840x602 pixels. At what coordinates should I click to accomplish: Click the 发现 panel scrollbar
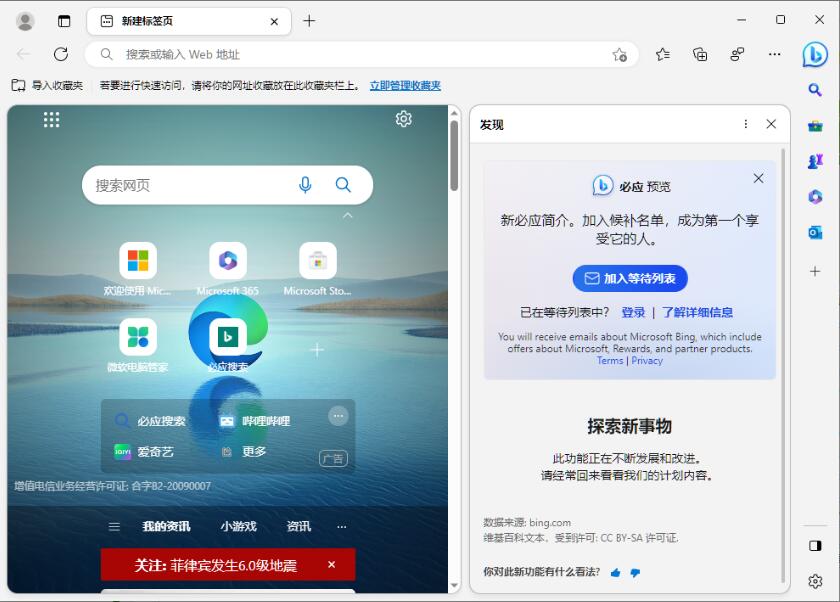point(783,365)
